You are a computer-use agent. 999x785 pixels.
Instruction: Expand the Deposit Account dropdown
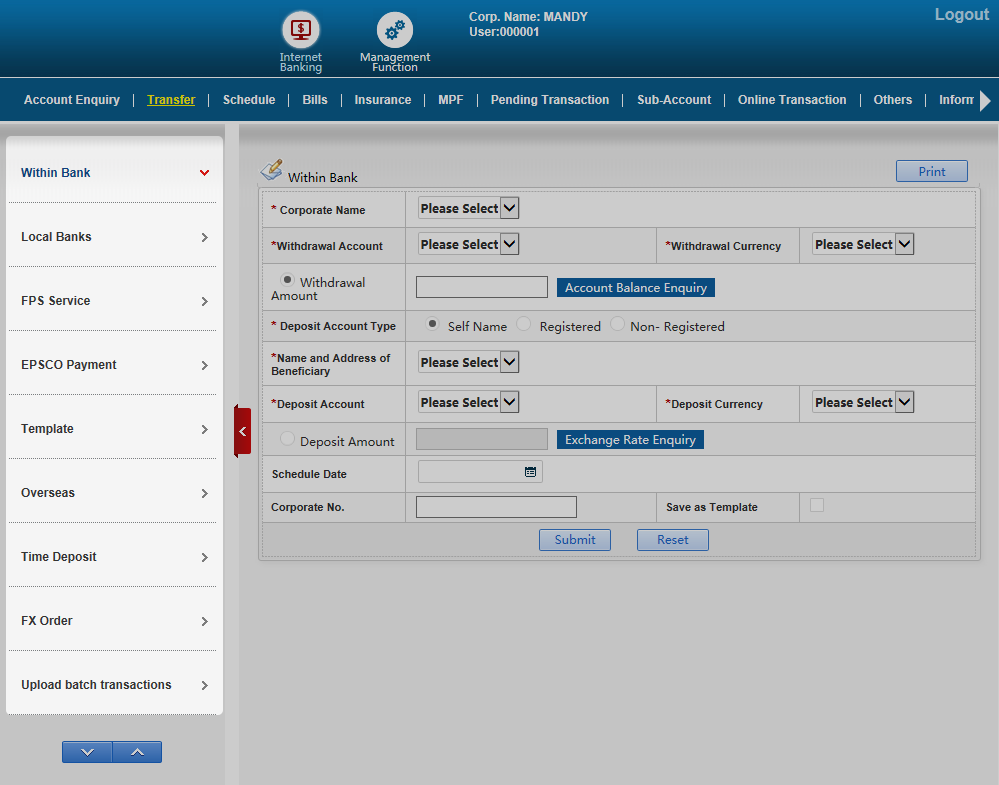tap(468, 402)
